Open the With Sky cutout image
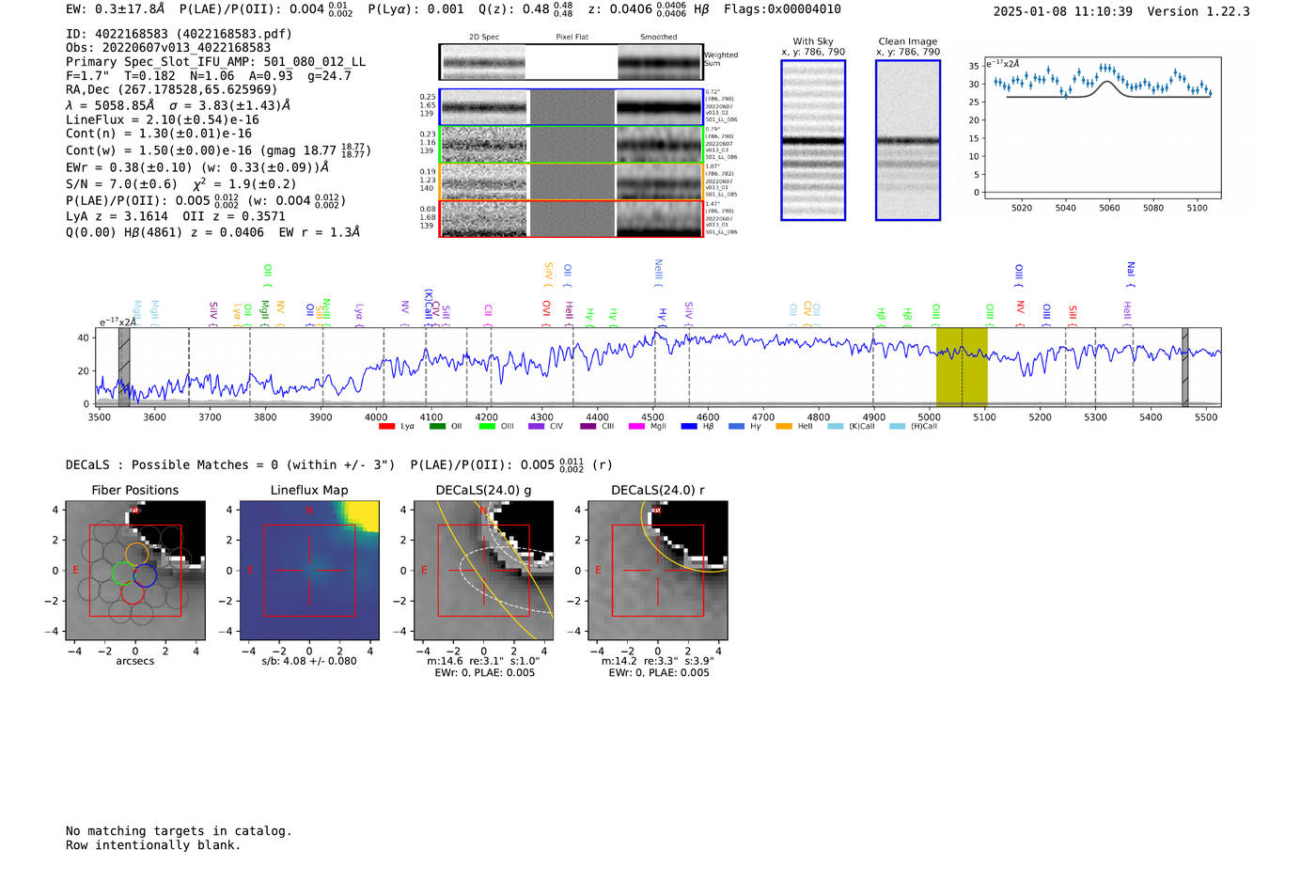1316x896 pixels. 813,140
